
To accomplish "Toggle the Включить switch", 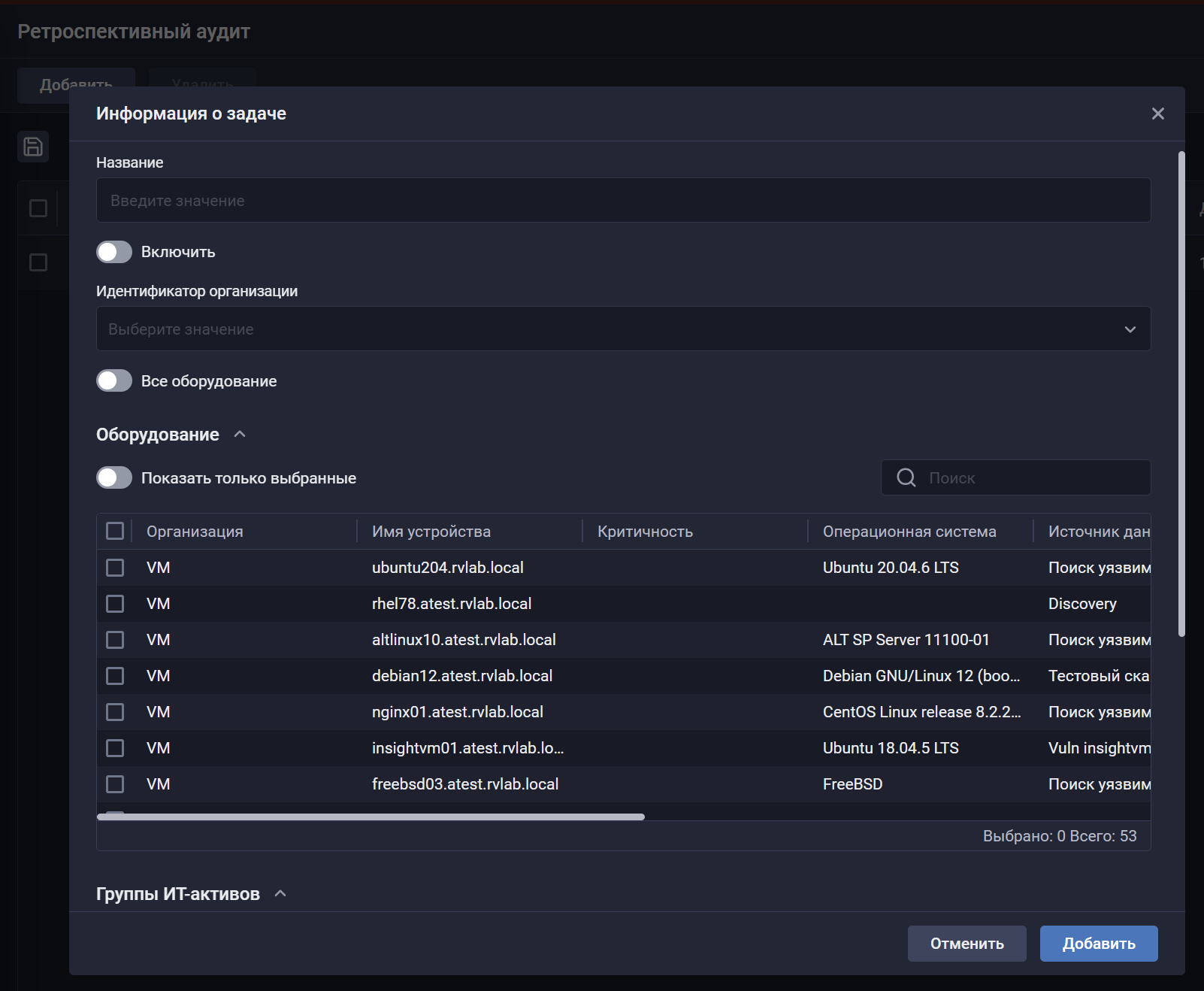I will [x=114, y=252].
